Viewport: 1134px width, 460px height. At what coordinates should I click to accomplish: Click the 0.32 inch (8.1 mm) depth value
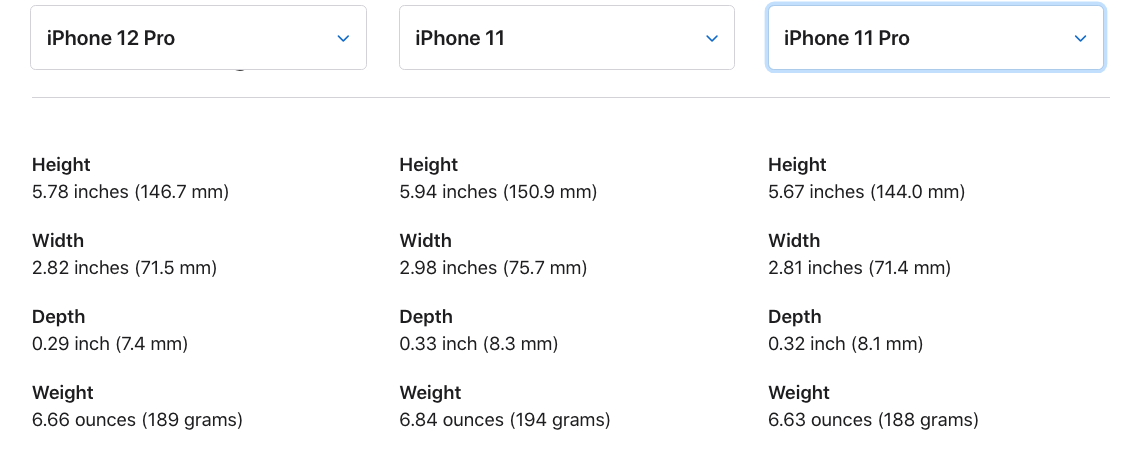pos(845,344)
